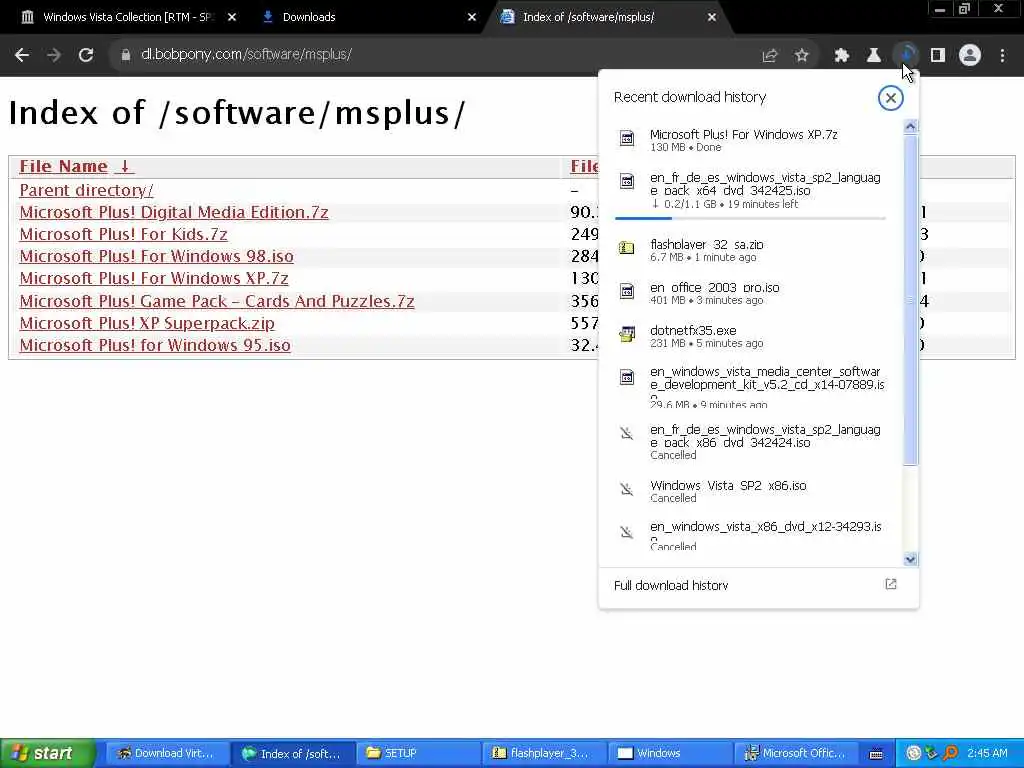This screenshot has height=768, width=1024.
Task: Click the scroll down arrow in download popup
Action: tap(910, 559)
